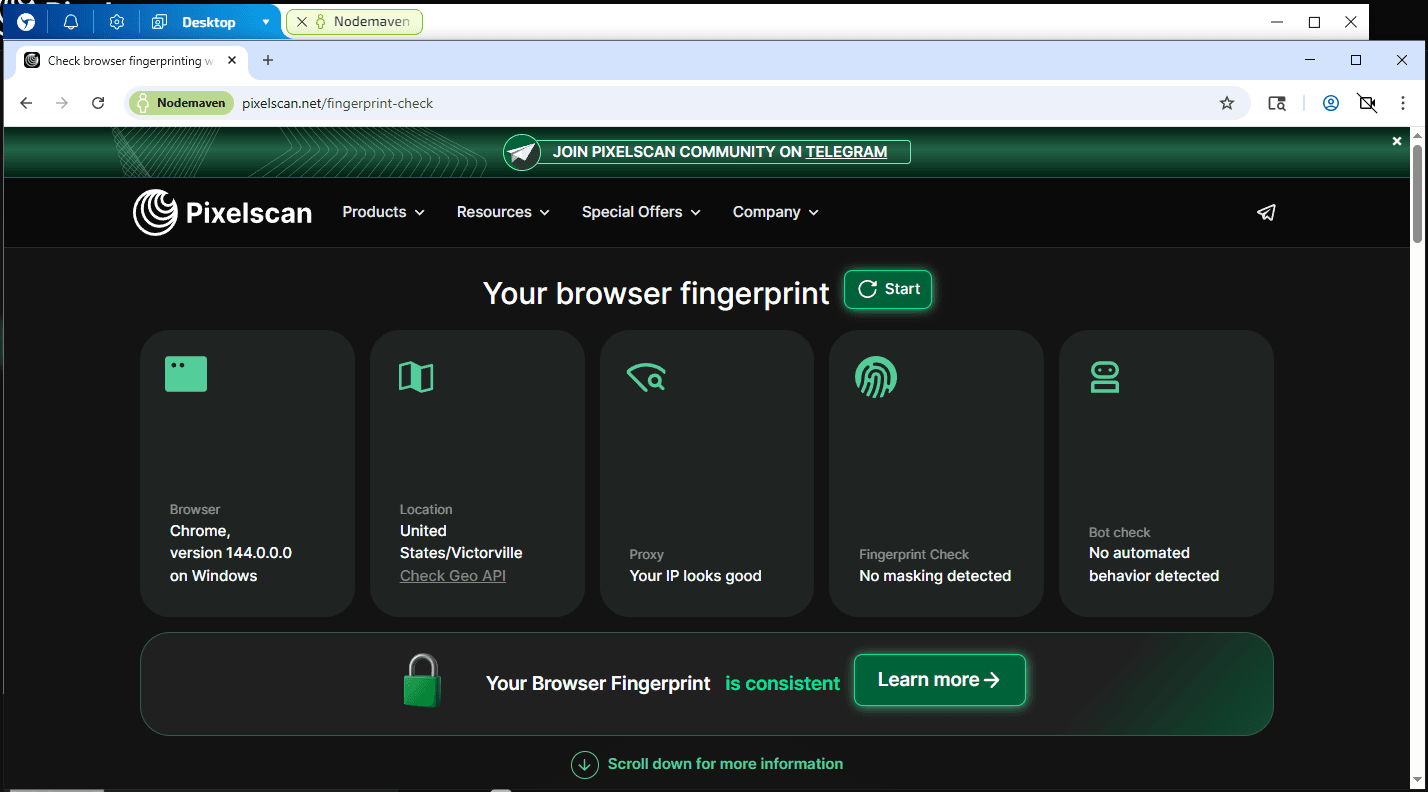Viewport: 1428px width, 792px height.
Task: Expand the Company menu
Action: click(775, 212)
